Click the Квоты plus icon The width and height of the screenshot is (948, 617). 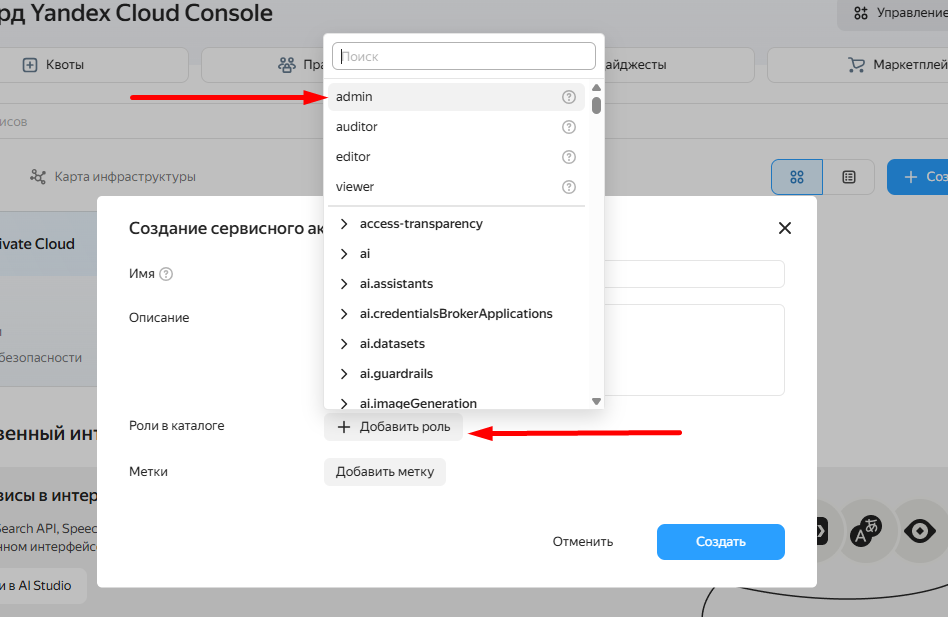pos(30,65)
